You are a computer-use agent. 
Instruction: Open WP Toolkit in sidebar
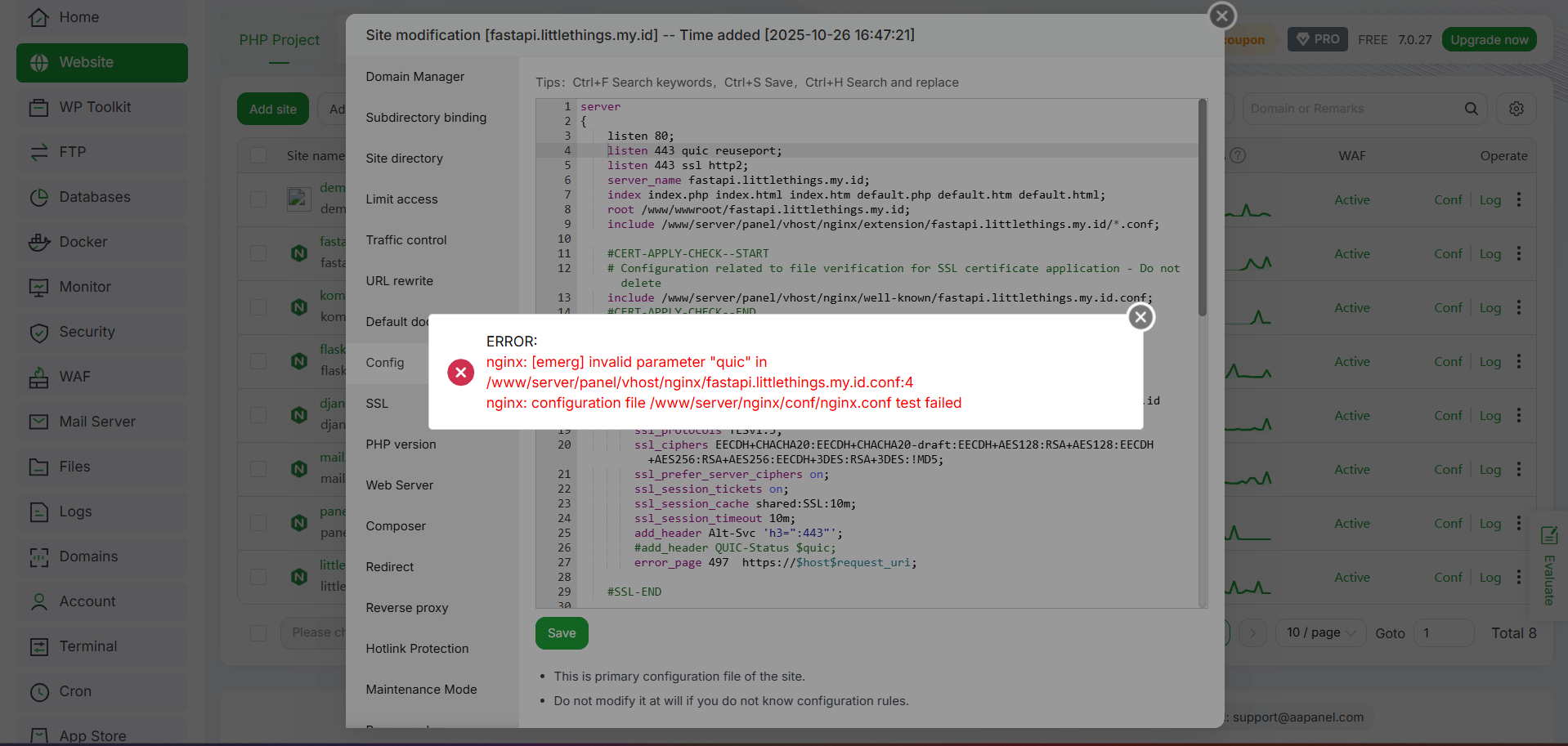pyautogui.click(x=102, y=107)
